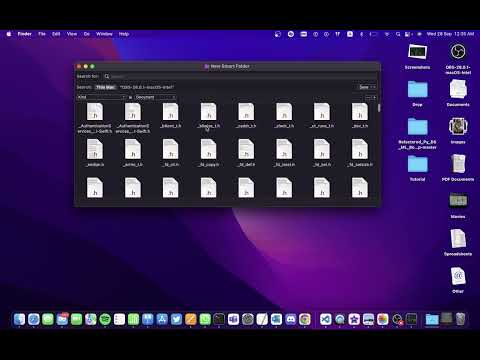
Task: Launch Terminal from the dock
Action: coord(219,319)
